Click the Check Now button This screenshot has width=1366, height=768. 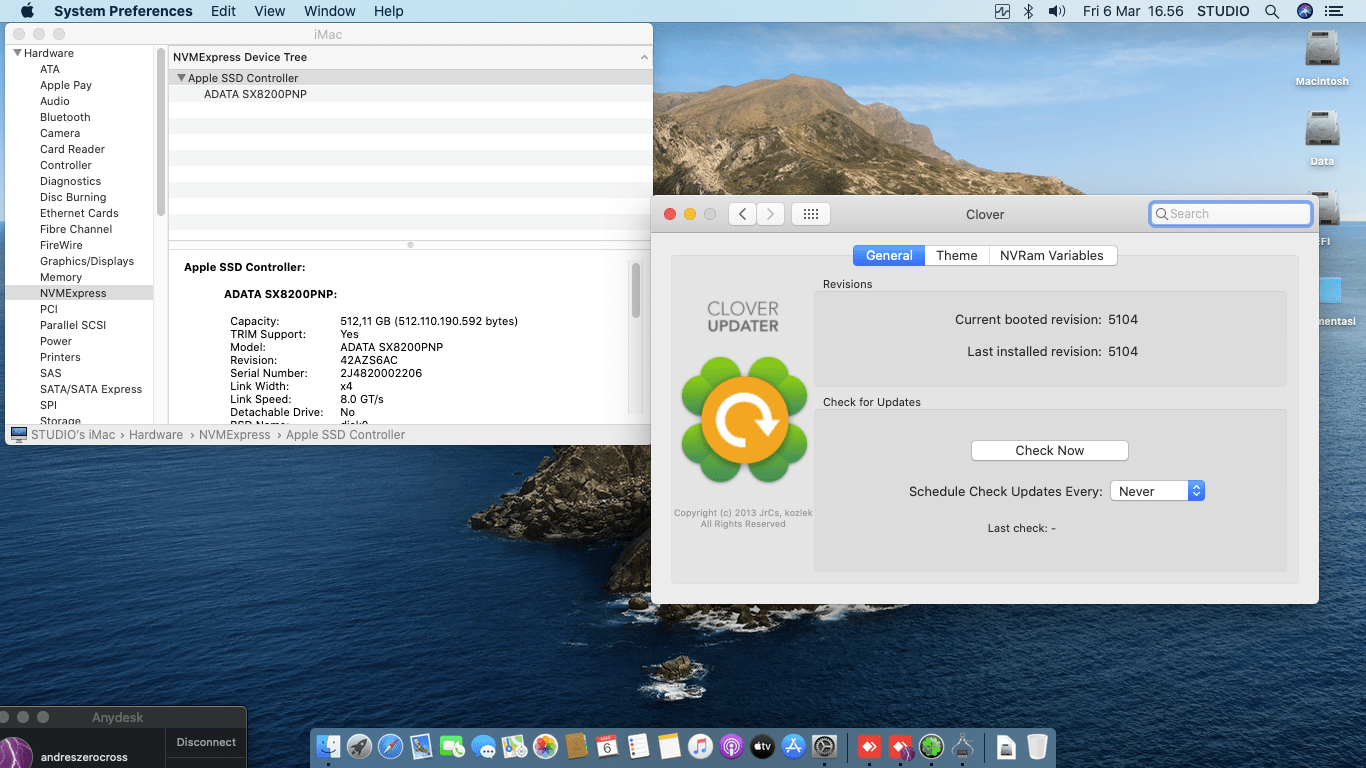(x=1050, y=450)
